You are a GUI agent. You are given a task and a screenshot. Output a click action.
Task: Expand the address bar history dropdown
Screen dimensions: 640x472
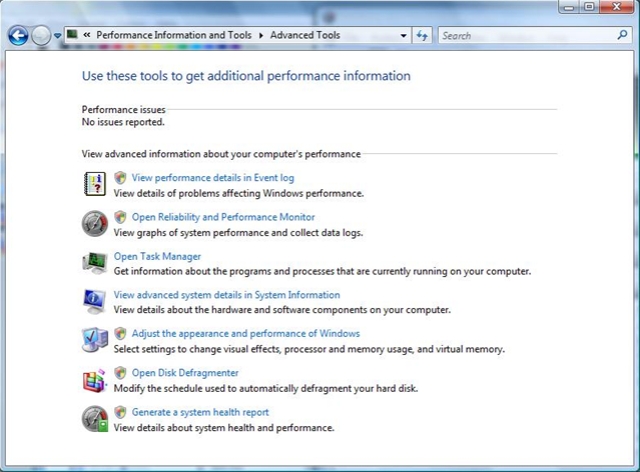(403, 36)
